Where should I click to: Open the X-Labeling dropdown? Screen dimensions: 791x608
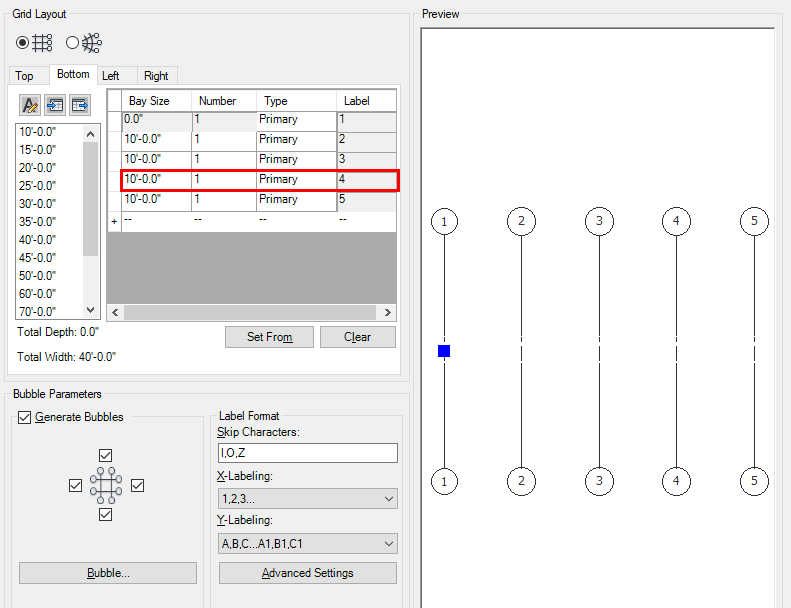pos(308,499)
